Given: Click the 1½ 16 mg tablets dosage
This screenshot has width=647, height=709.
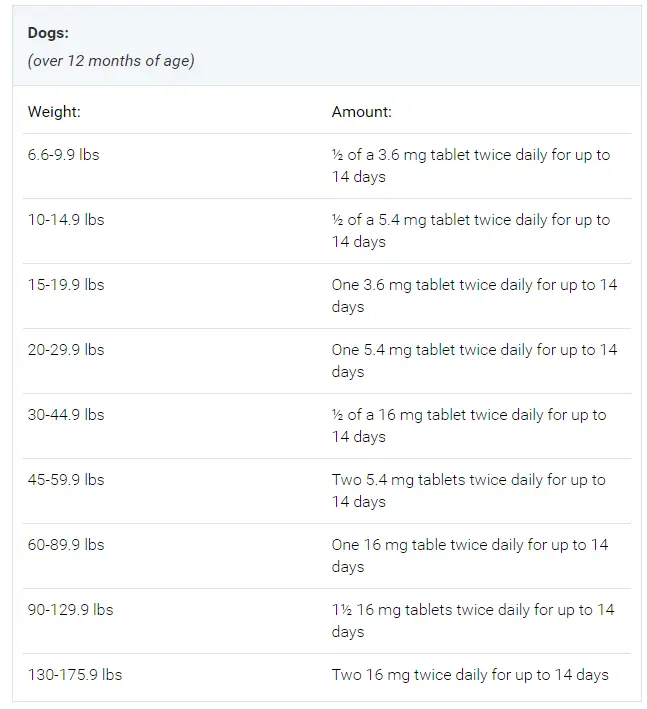Looking at the screenshot, I should (x=473, y=620).
